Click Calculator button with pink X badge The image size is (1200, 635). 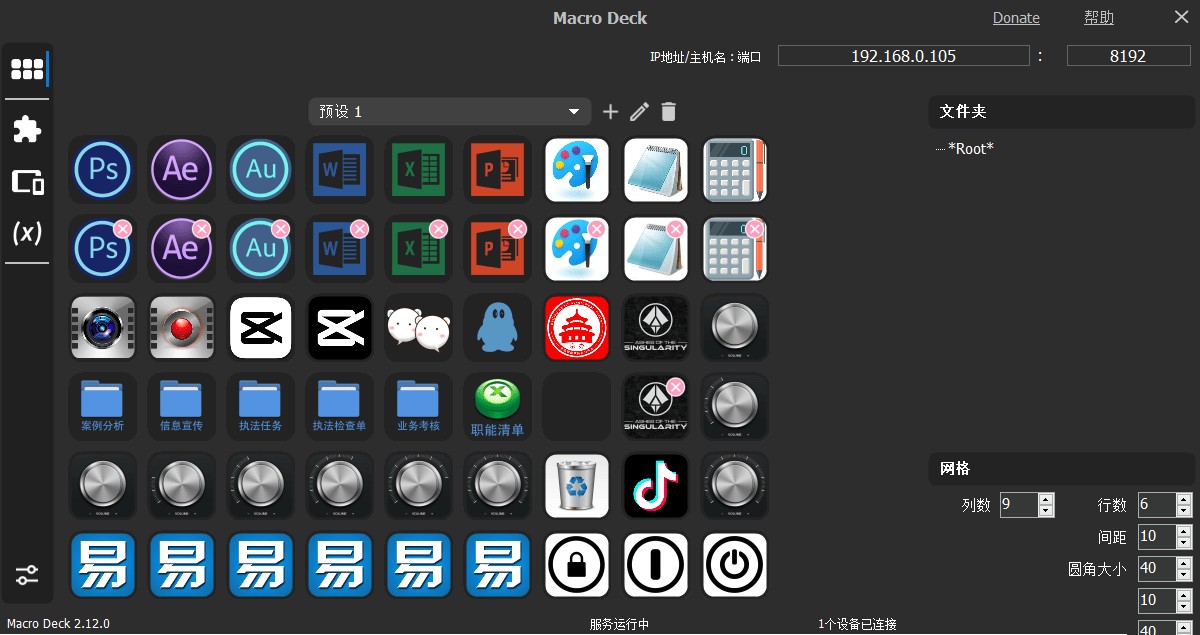[735, 248]
